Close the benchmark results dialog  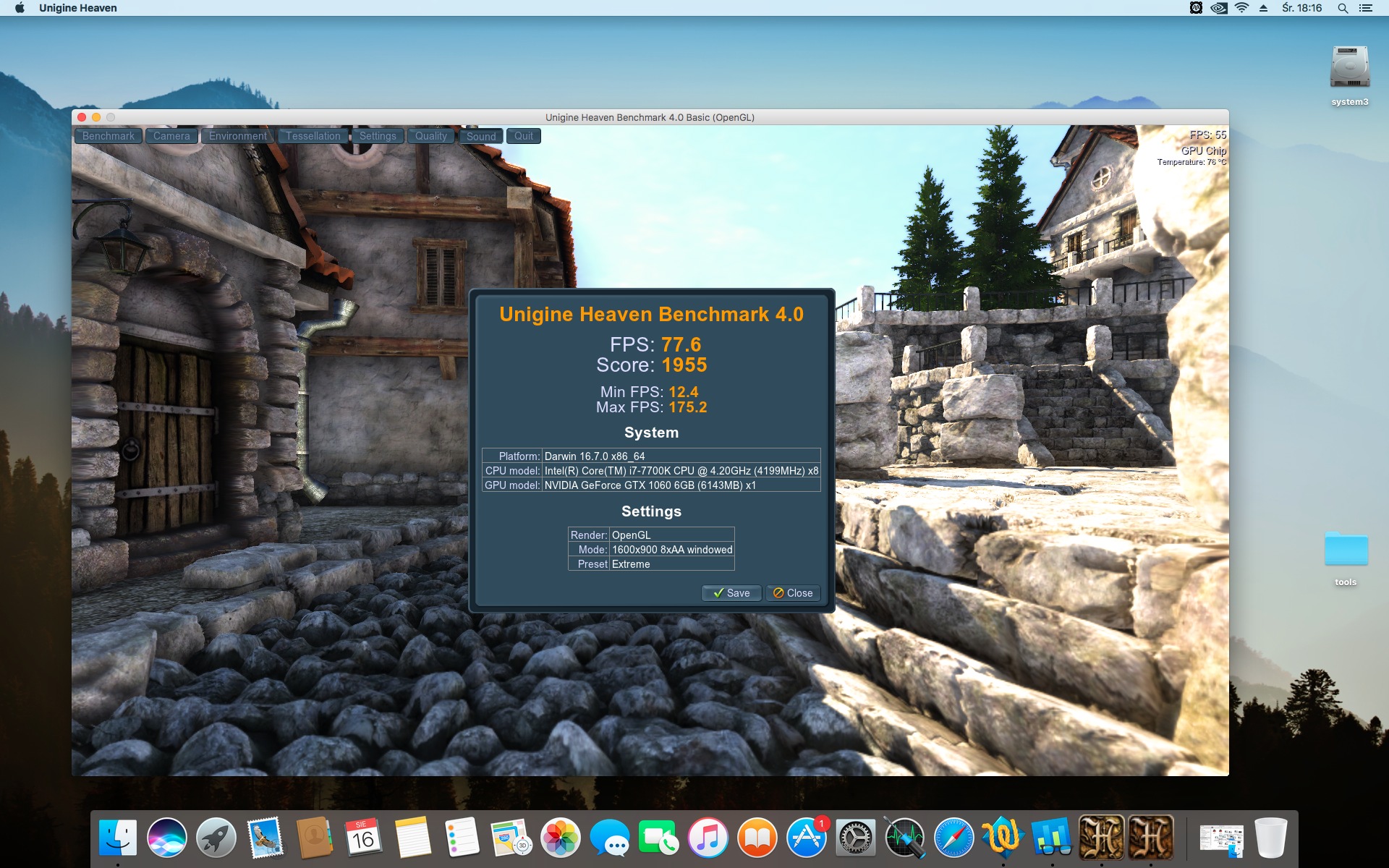pos(793,593)
